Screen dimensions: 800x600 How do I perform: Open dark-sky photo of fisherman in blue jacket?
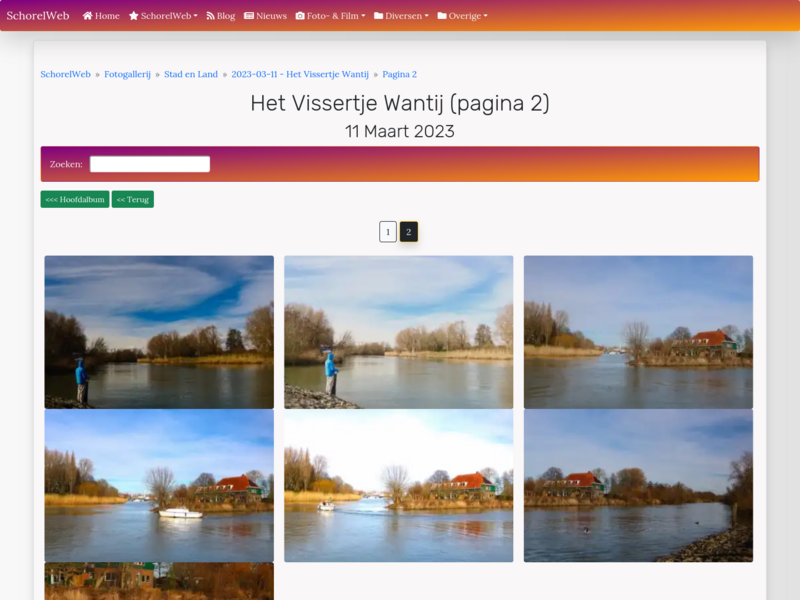coord(159,332)
